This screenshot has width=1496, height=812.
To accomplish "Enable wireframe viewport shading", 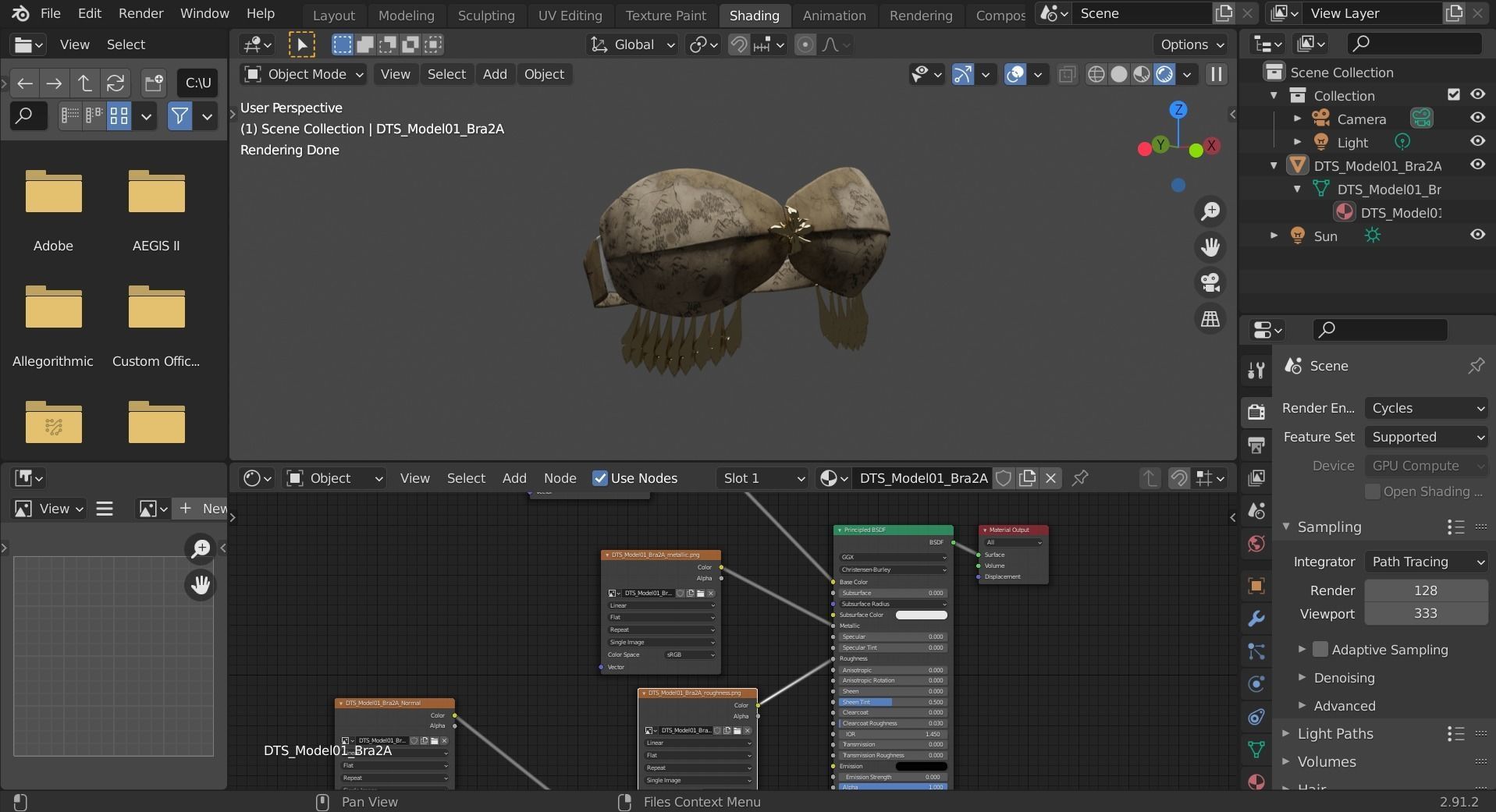I will point(1096,74).
